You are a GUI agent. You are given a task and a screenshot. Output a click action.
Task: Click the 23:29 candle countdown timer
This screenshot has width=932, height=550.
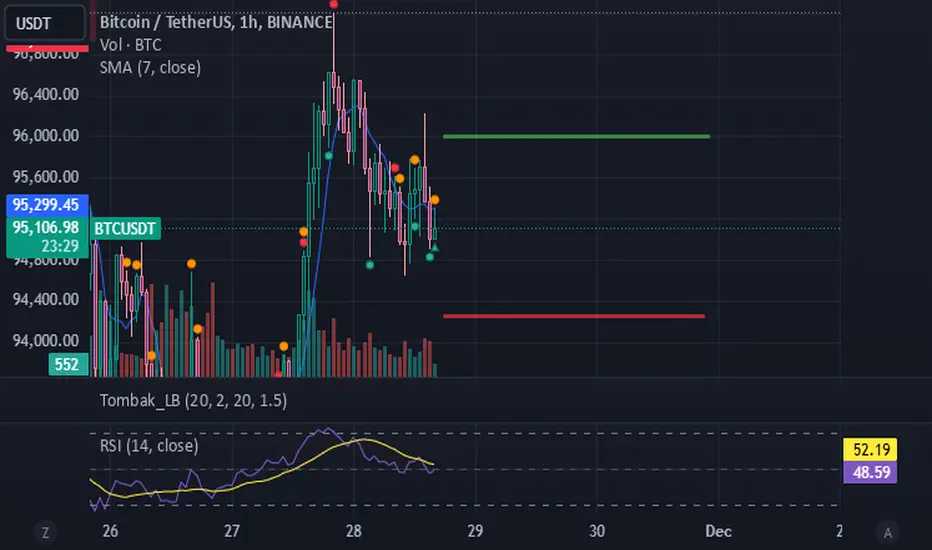click(60, 246)
